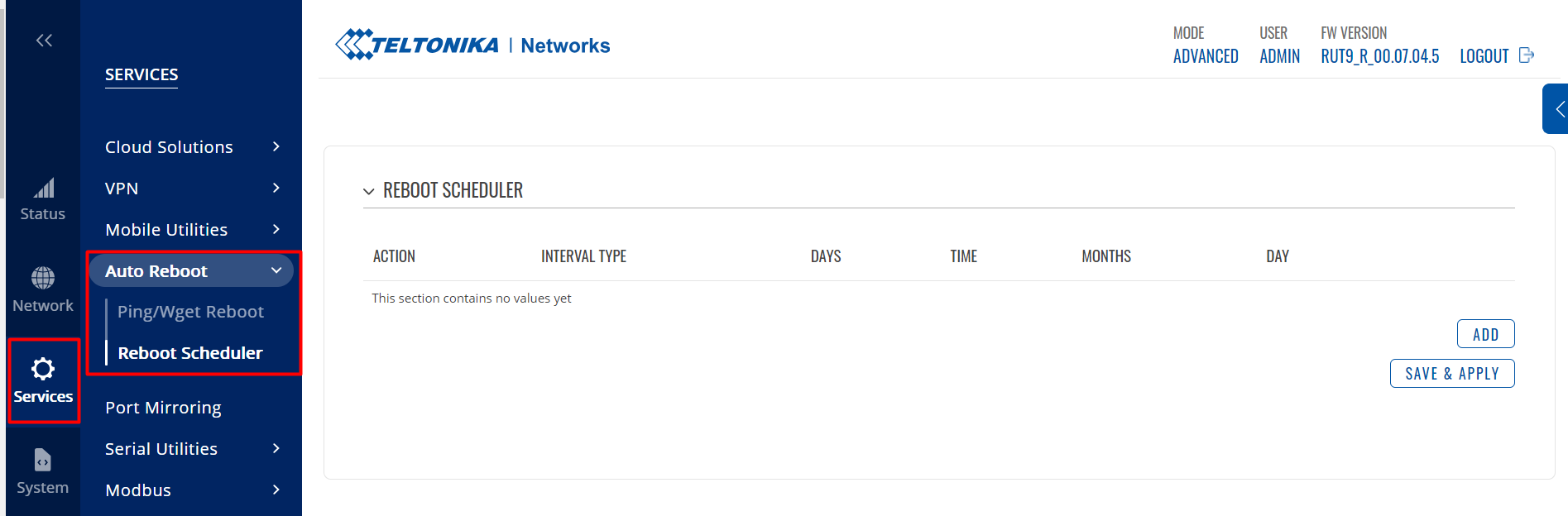Select Reboot Scheduler menu item
This screenshot has height=516, width=1568.
pos(190,353)
